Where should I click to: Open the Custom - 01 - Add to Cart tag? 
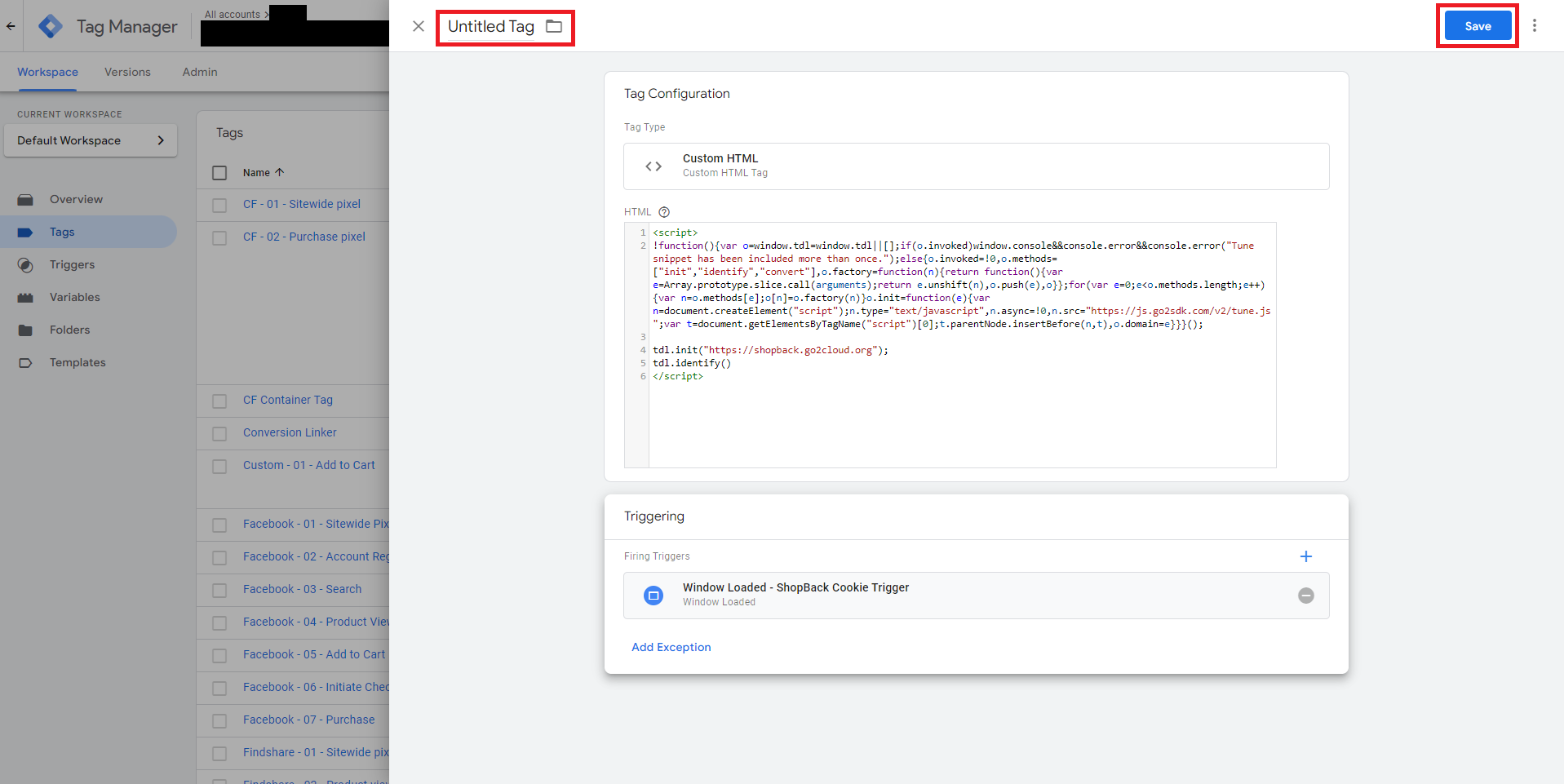click(x=308, y=465)
